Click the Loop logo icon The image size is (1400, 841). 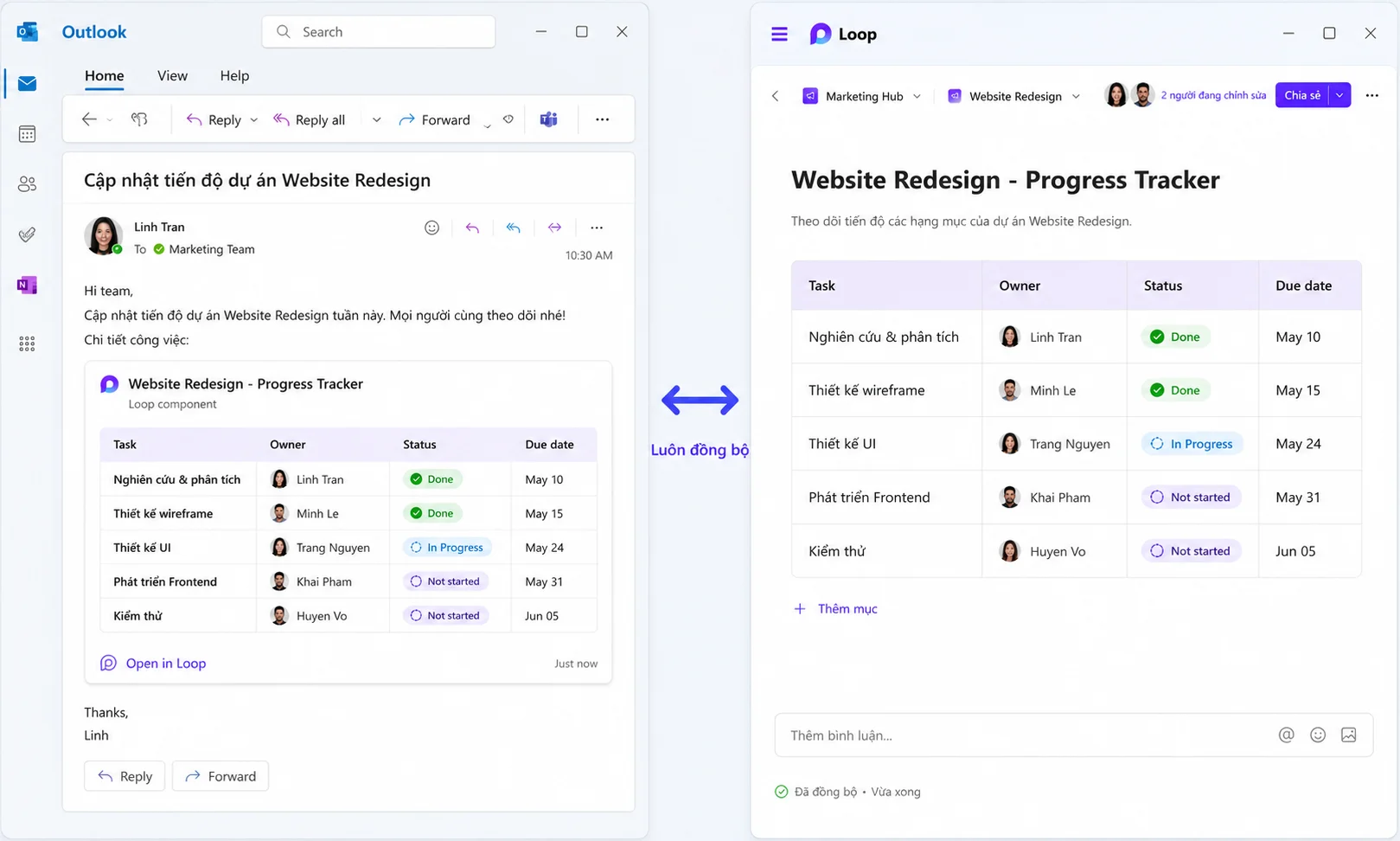[820, 34]
